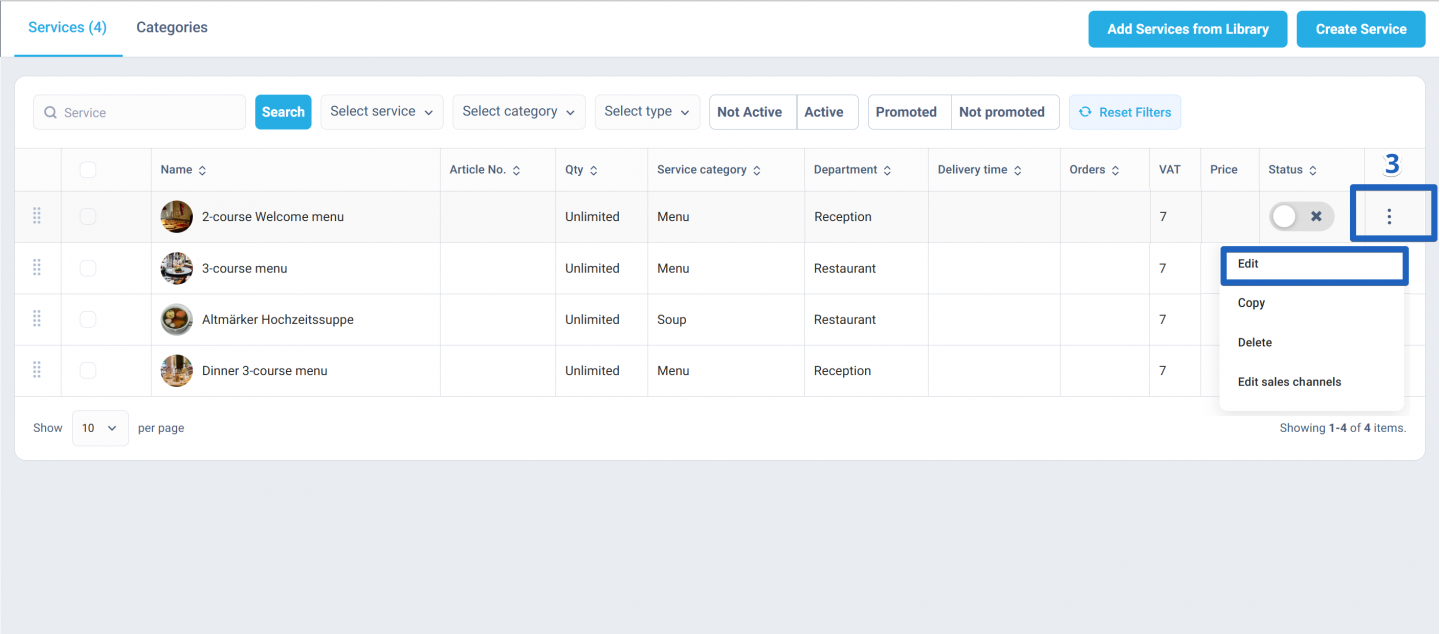Screen dimensions: 1440x634
Task: Sort by Article No. column arrows
Action: coord(516,170)
